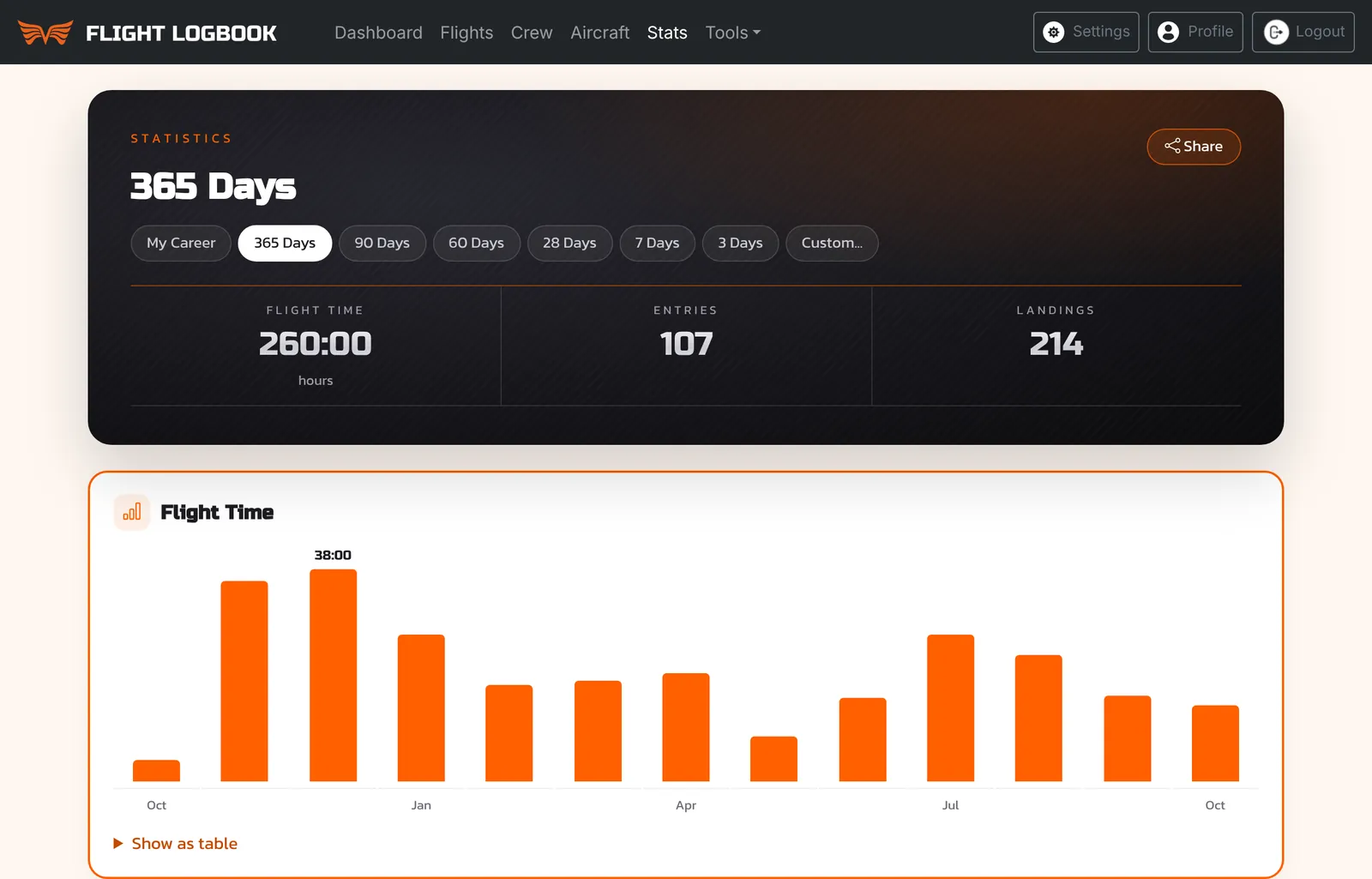
Task: Click the Settings gear icon
Action: [x=1054, y=32]
